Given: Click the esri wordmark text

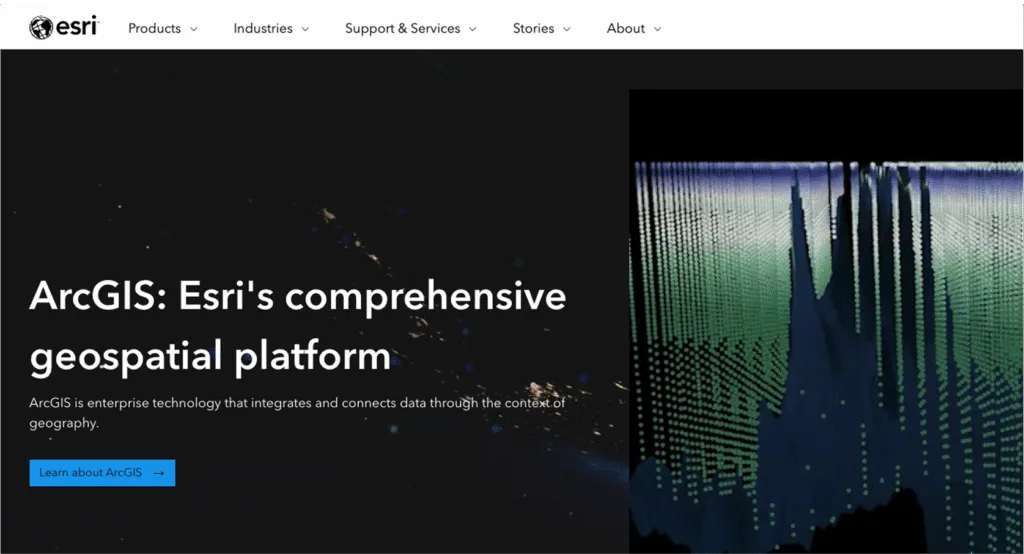Looking at the screenshot, I should [x=77, y=27].
